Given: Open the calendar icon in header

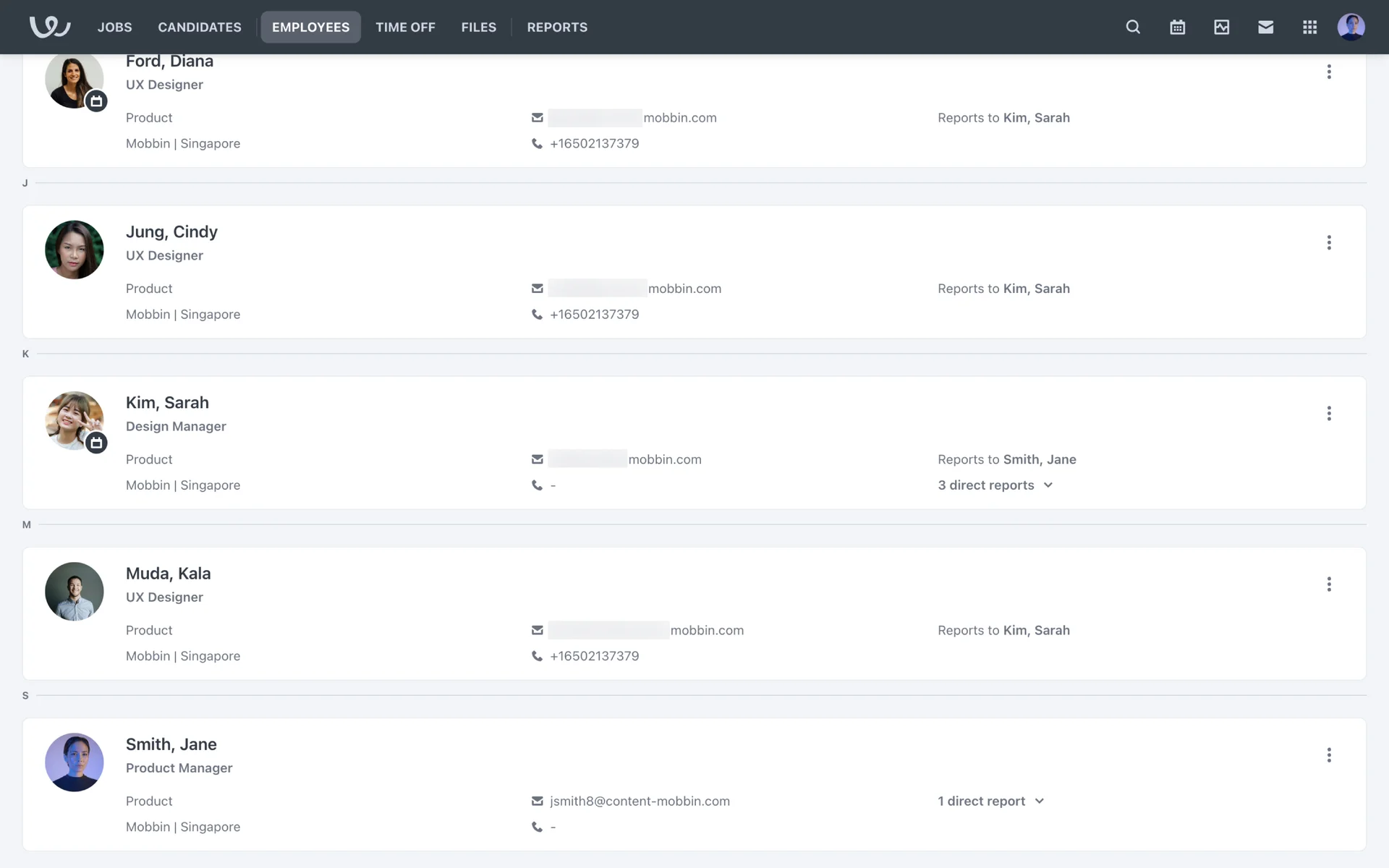Looking at the screenshot, I should [x=1177, y=27].
